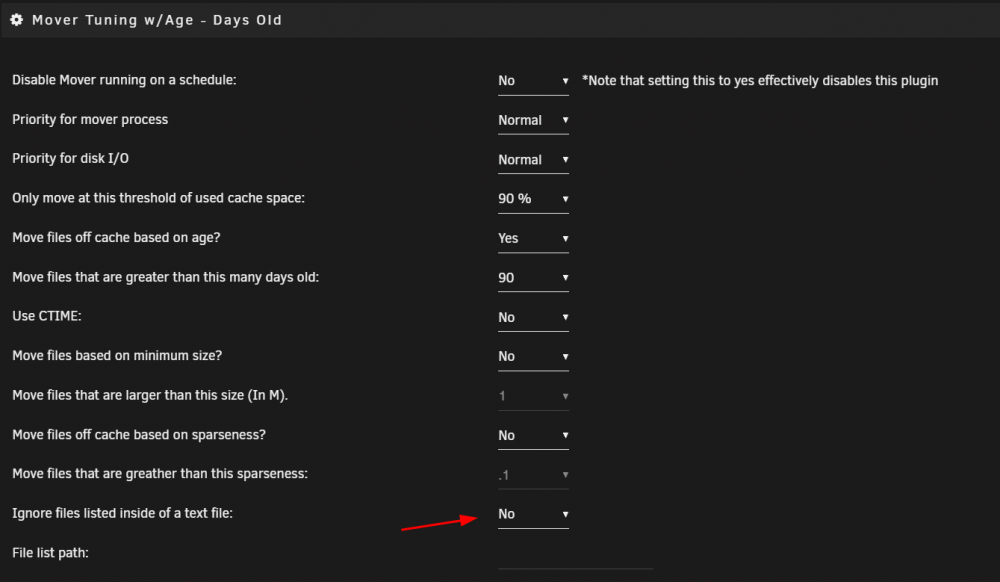Click the Move files off cache based on age label
The width and height of the screenshot is (1000, 582).
tap(116, 238)
